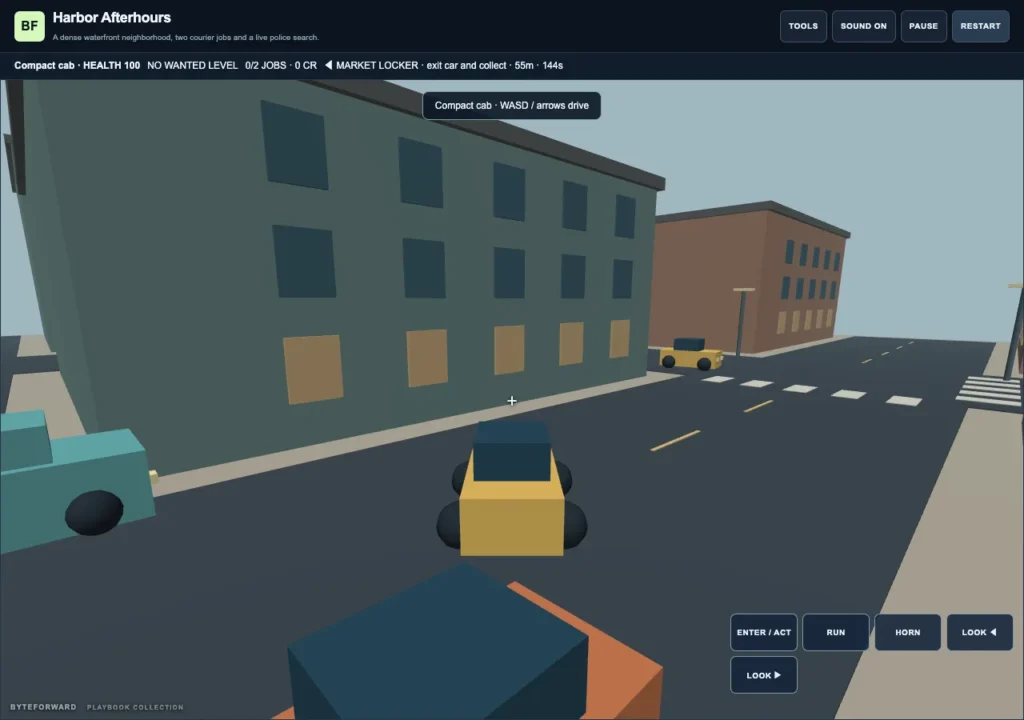Click the PLAYBOOK COLLECTION footer text
Viewport: 1024px width, 720px height.
135,707
